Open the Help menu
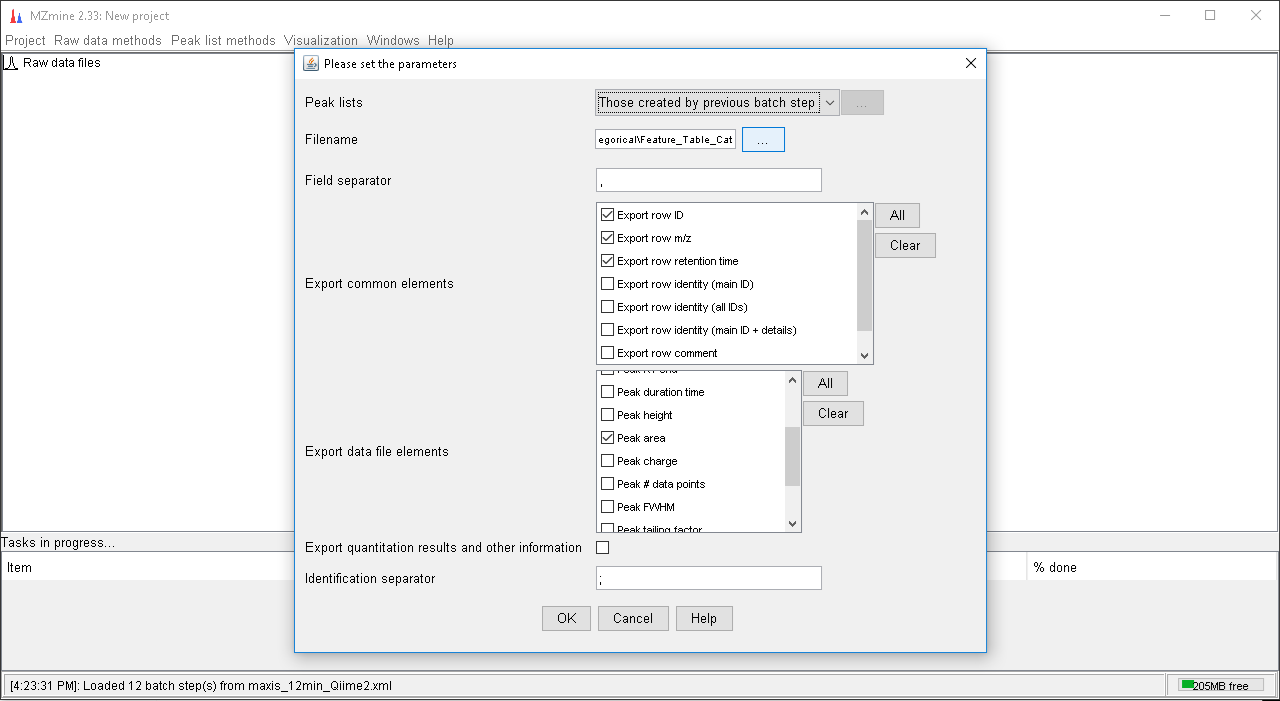This screenshot has height=701, width=1280. click(441, 41)
